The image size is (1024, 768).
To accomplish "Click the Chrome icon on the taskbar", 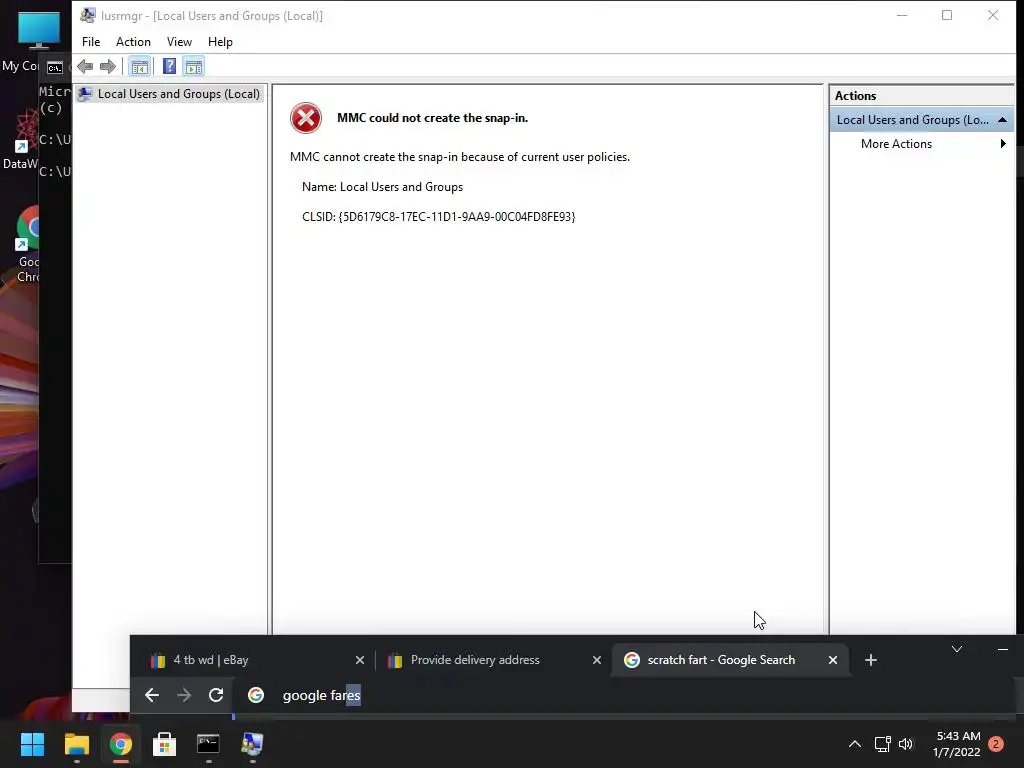I will (120, 744).
